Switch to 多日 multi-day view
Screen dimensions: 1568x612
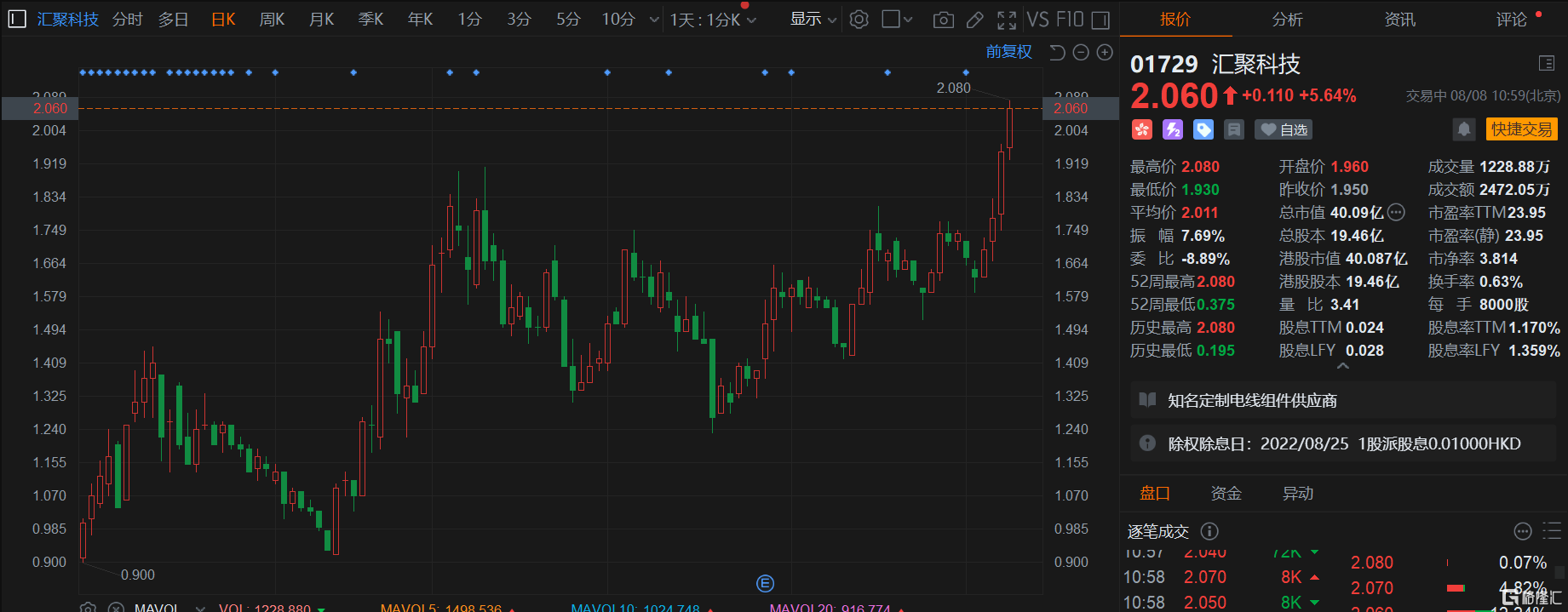174,19
